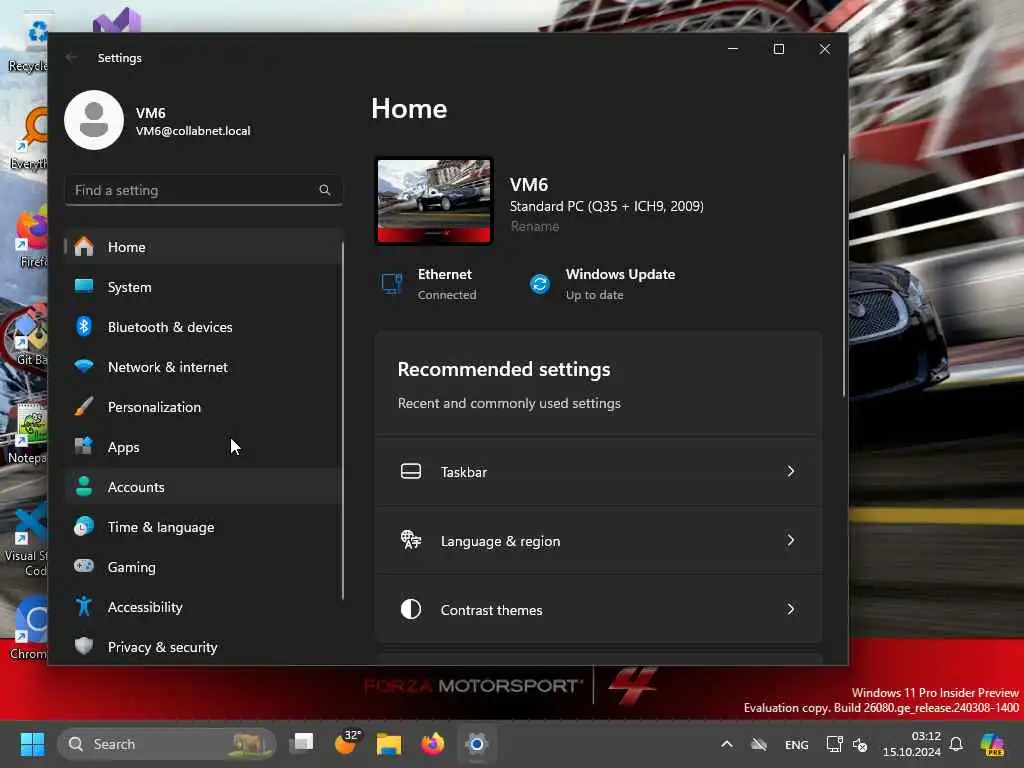Click the taskbar Search box

click(x=167, y=744)
